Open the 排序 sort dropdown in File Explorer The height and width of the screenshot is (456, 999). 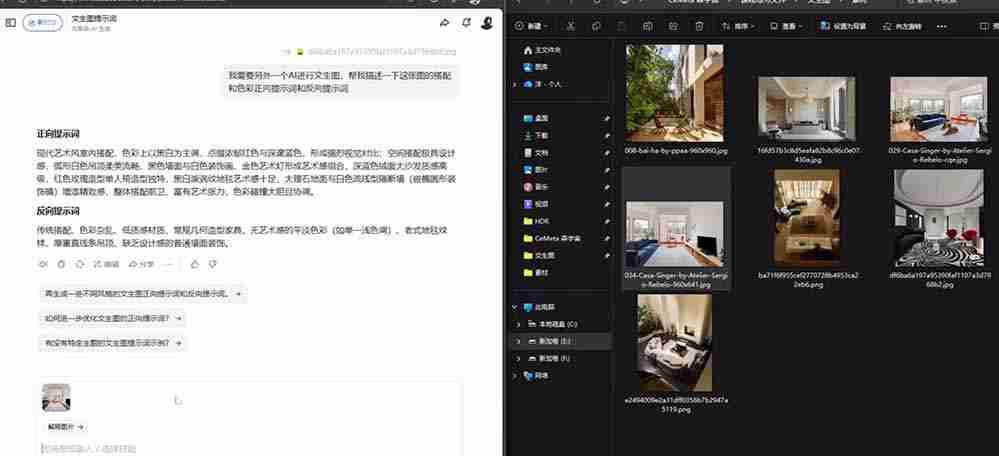point(738,26)
